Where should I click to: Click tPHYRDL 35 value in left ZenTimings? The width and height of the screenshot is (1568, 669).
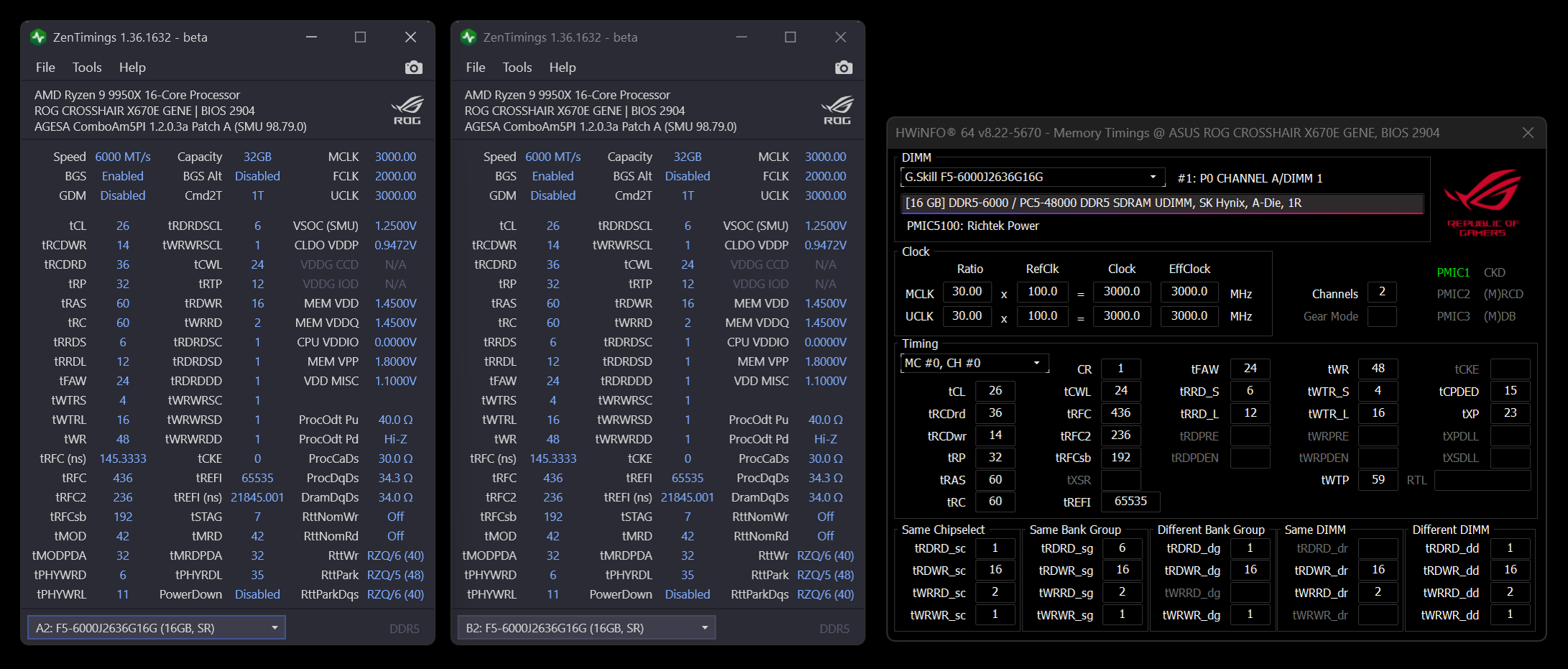click(x=257, y=575)
